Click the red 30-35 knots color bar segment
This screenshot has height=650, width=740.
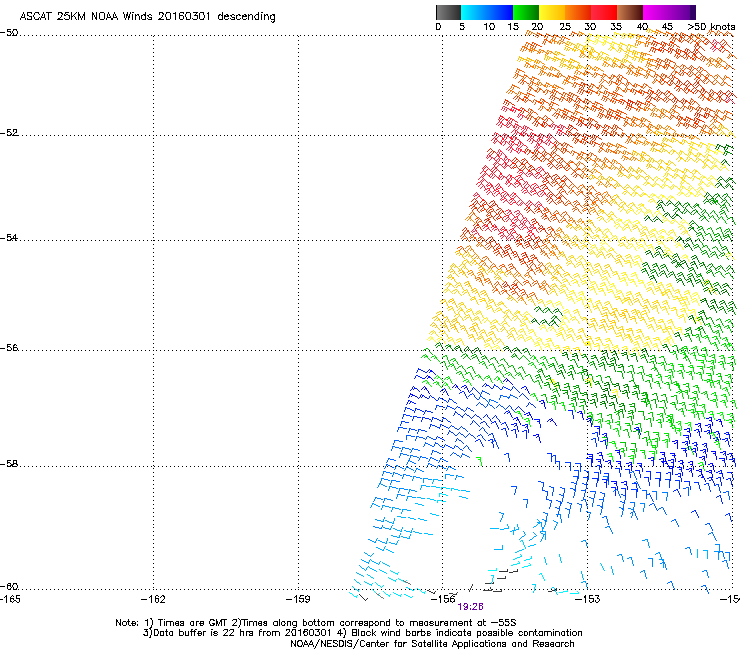click(604, 12)
